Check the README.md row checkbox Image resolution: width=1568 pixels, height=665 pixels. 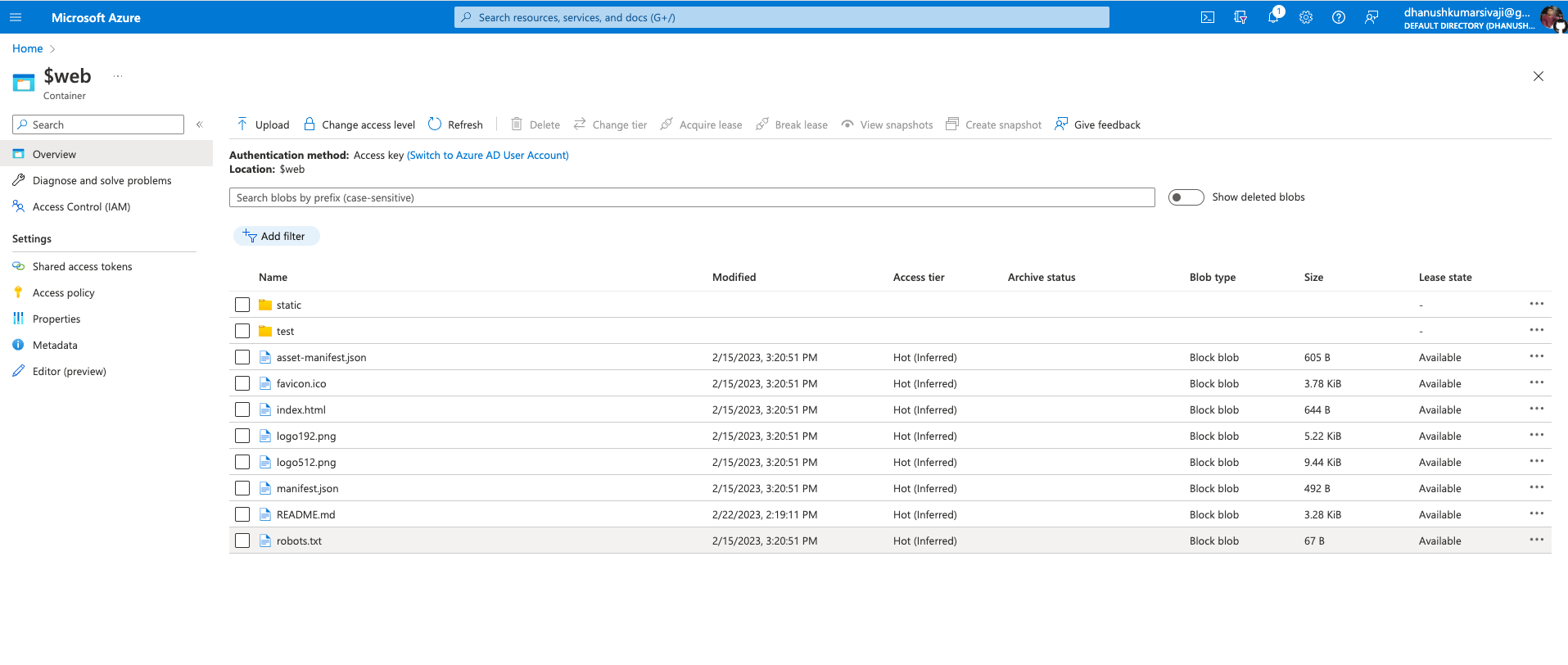coord(242,514)
